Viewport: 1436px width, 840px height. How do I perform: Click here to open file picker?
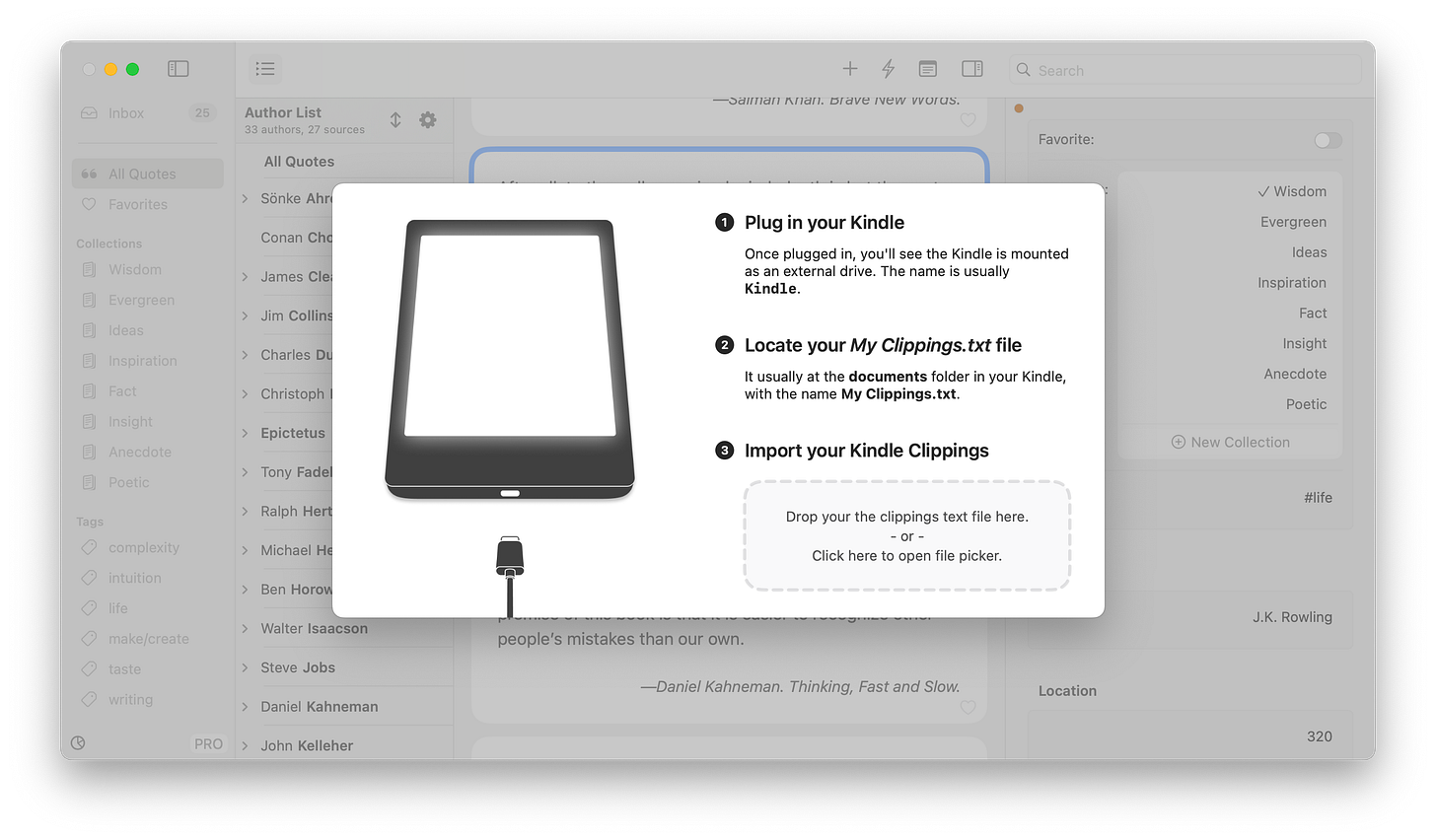907,556
